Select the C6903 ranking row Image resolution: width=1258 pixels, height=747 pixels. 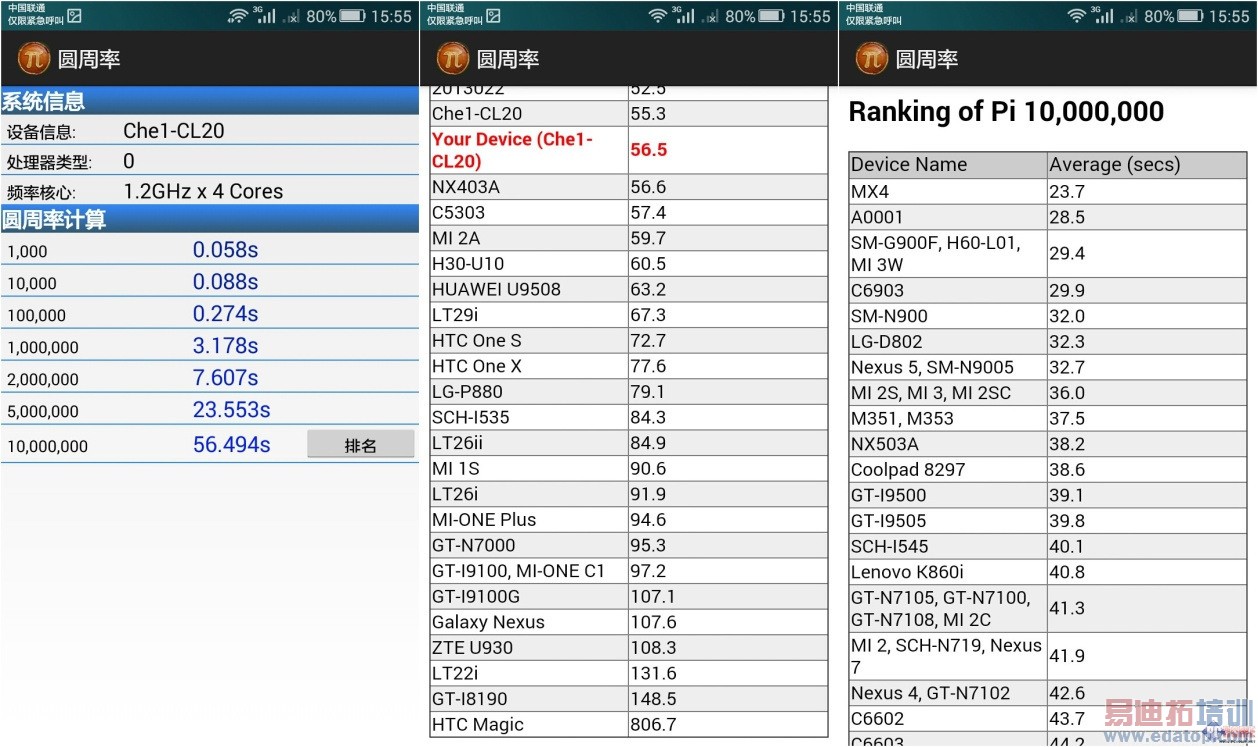click(x=1048, y=290)
